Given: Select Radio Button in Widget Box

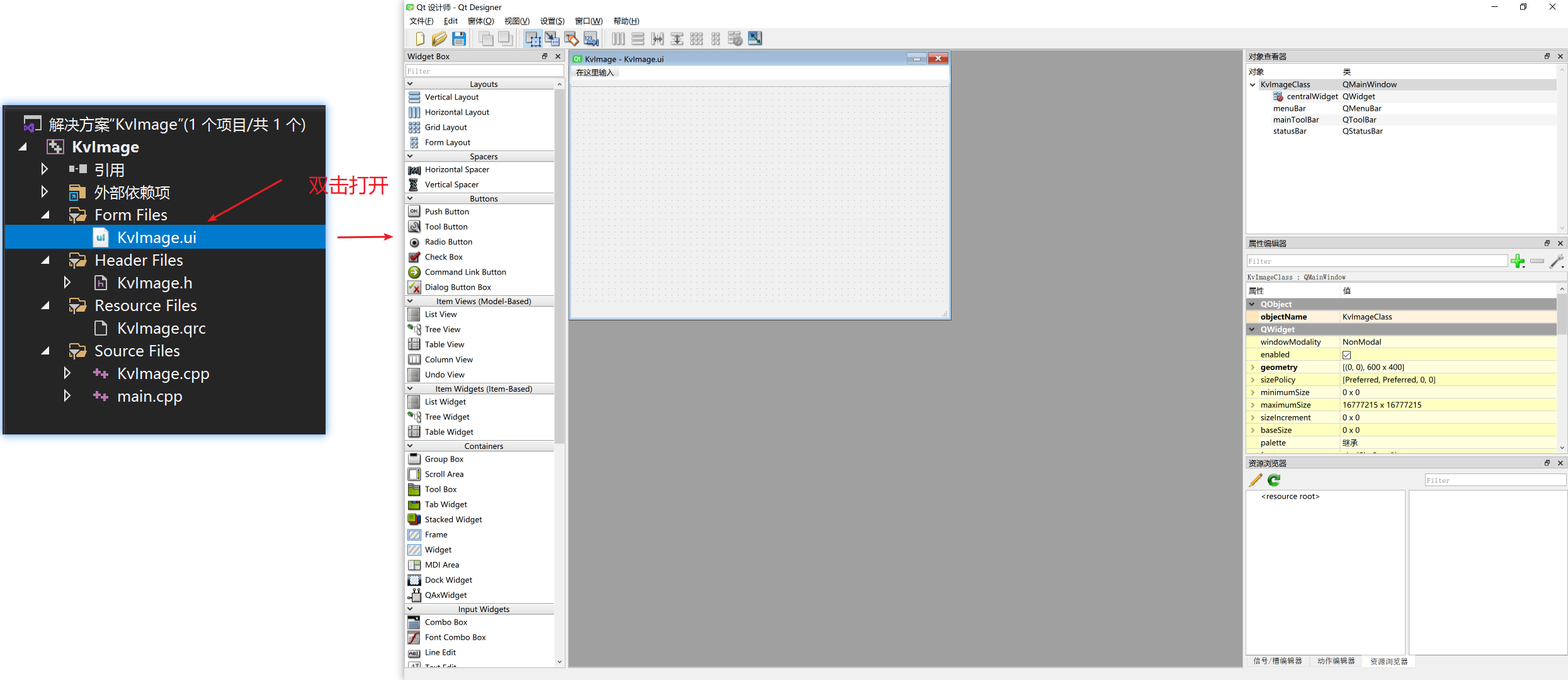Looking at the screenshot, I should coord(448,242).
